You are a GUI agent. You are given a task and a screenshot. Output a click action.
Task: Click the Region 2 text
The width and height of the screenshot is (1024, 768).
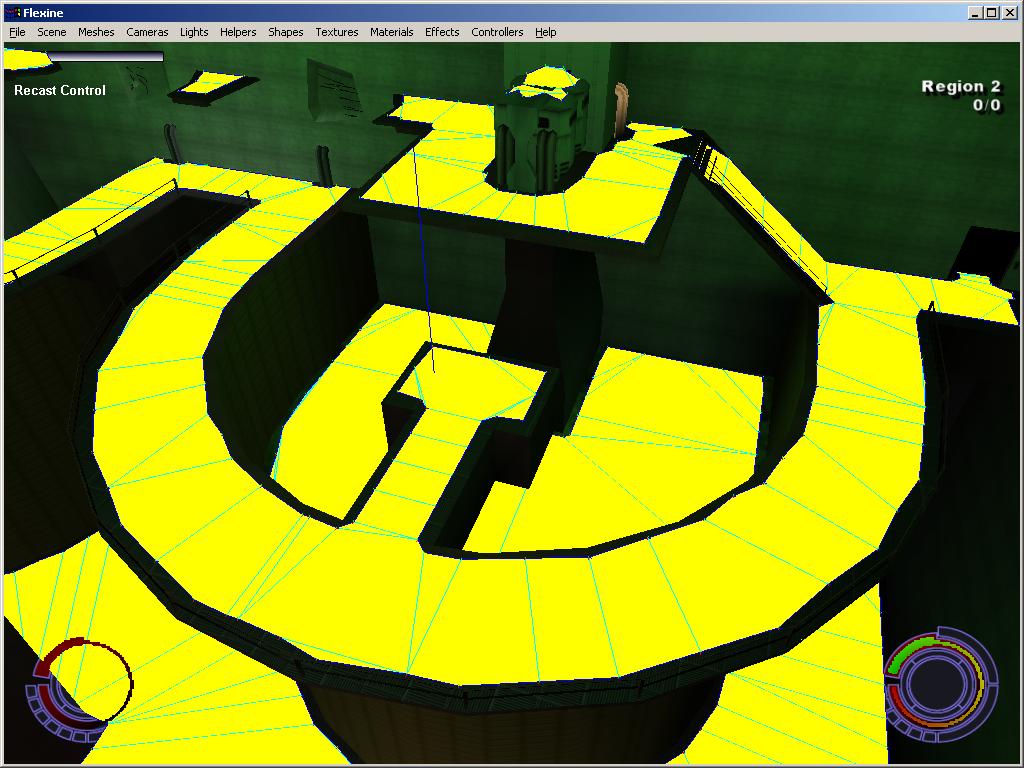961,86
